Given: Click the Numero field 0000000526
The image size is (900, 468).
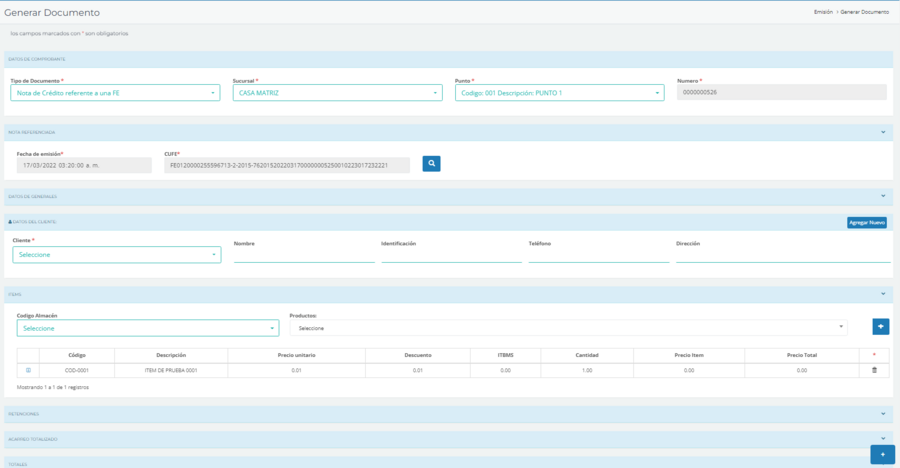Looking at the screenshot, I should (x=782, y=92).
